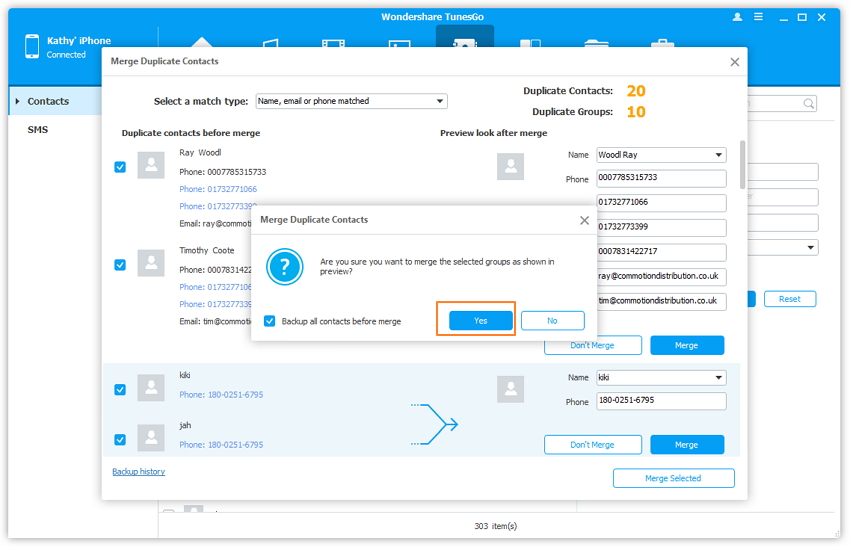Click the phone field with 0007785315733
Screen dimensions: 850x547
(661, 178)
